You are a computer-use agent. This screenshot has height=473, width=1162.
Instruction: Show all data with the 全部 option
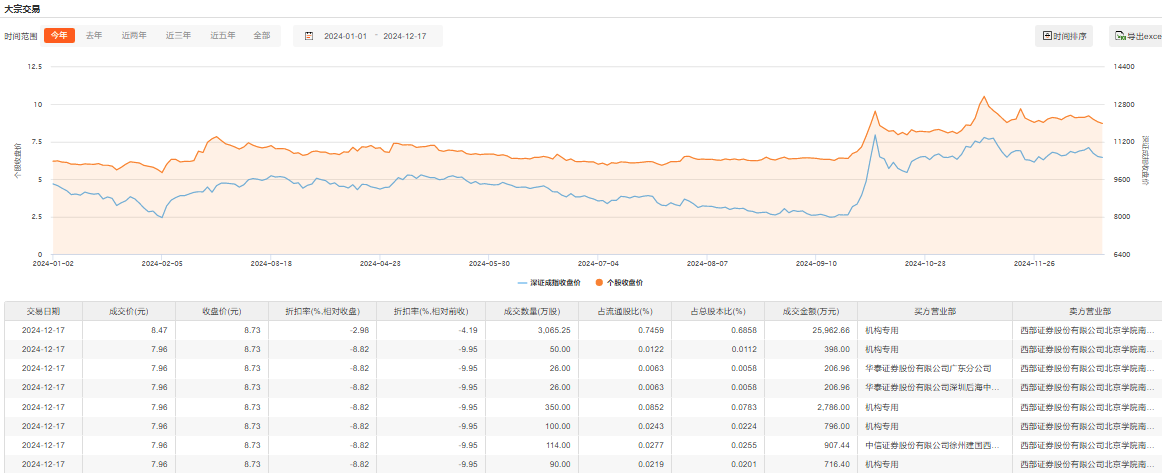coord(261,35)
